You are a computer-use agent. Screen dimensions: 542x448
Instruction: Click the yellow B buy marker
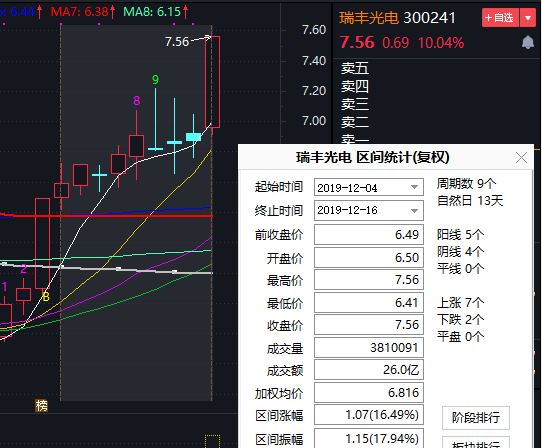tap(46, 296)
